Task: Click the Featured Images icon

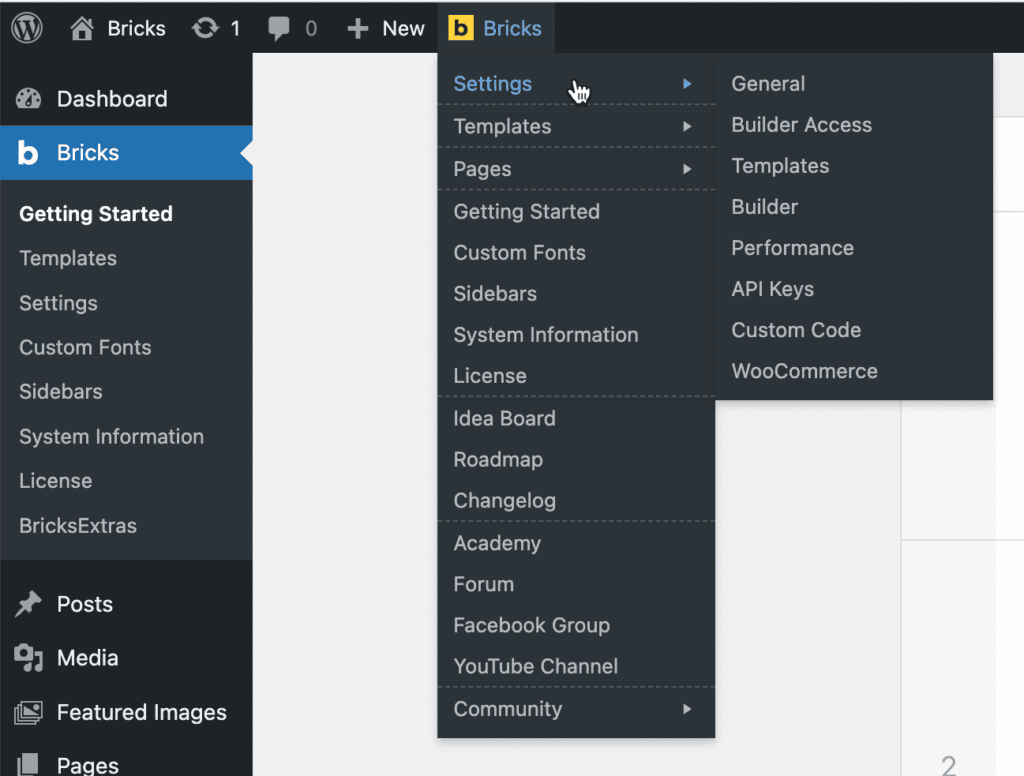Action: [x=28, y=712]
